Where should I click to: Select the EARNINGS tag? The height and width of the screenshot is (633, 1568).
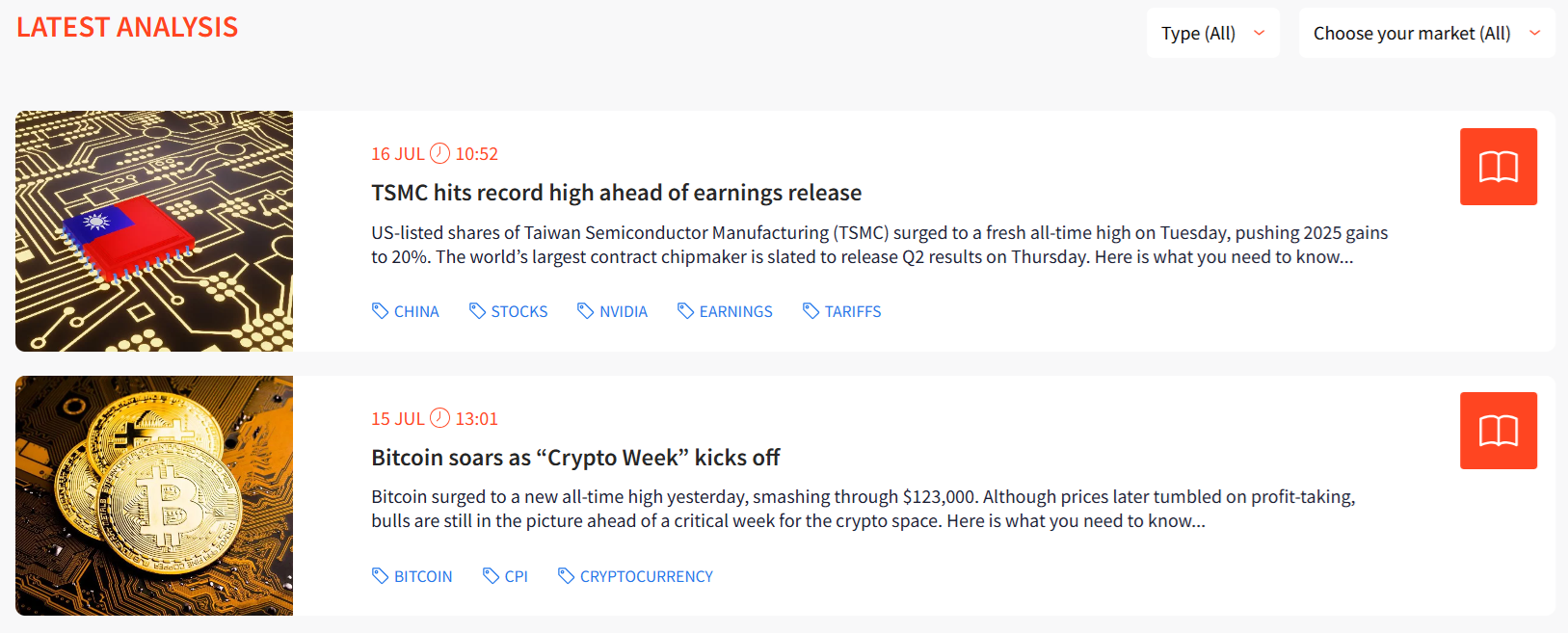pyautogui.click(x=725, y=311)
